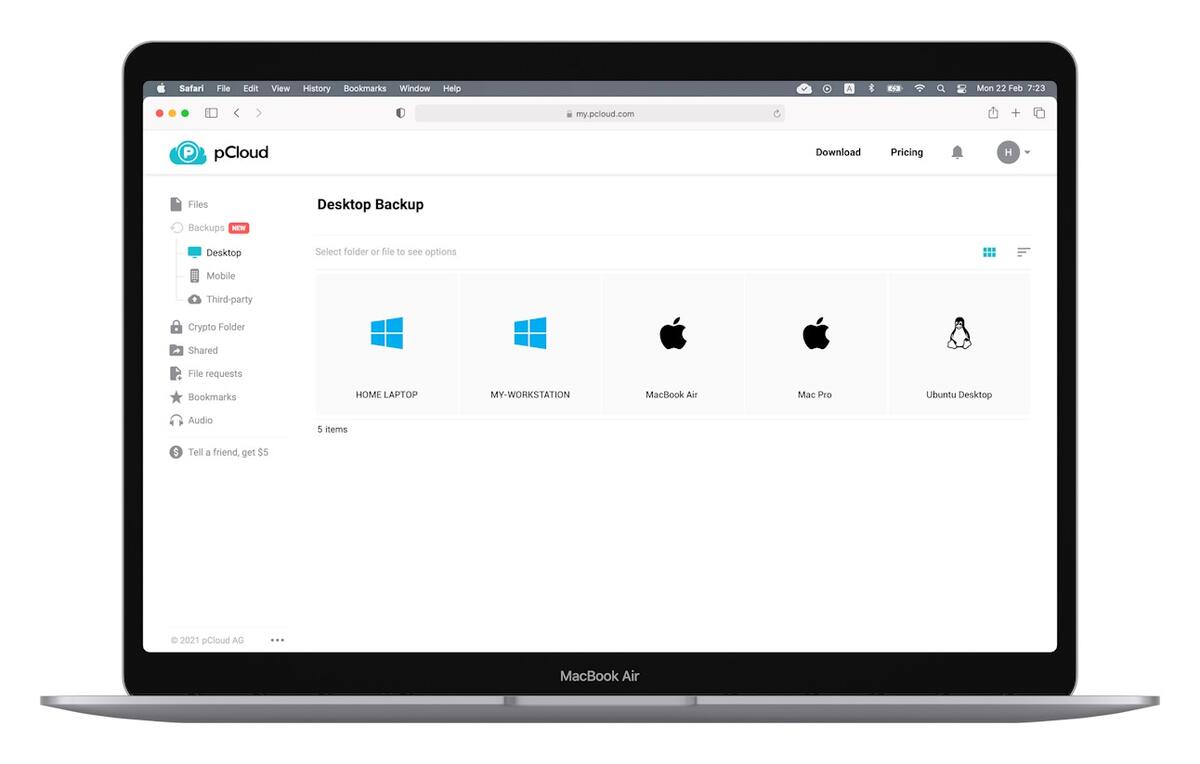Click the Files document icon
The height and width of the screenshot is (764, 1200).
[x=176, y=203]
